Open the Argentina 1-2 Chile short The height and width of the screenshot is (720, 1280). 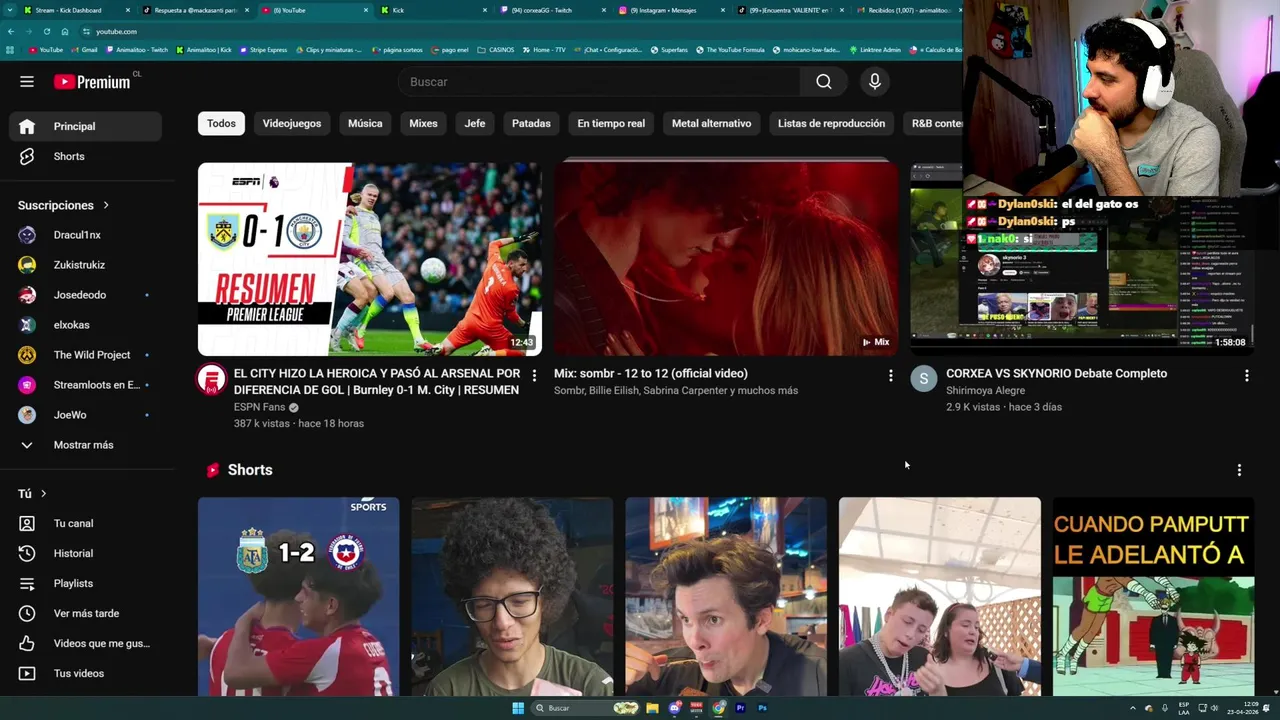coord(298,596)
